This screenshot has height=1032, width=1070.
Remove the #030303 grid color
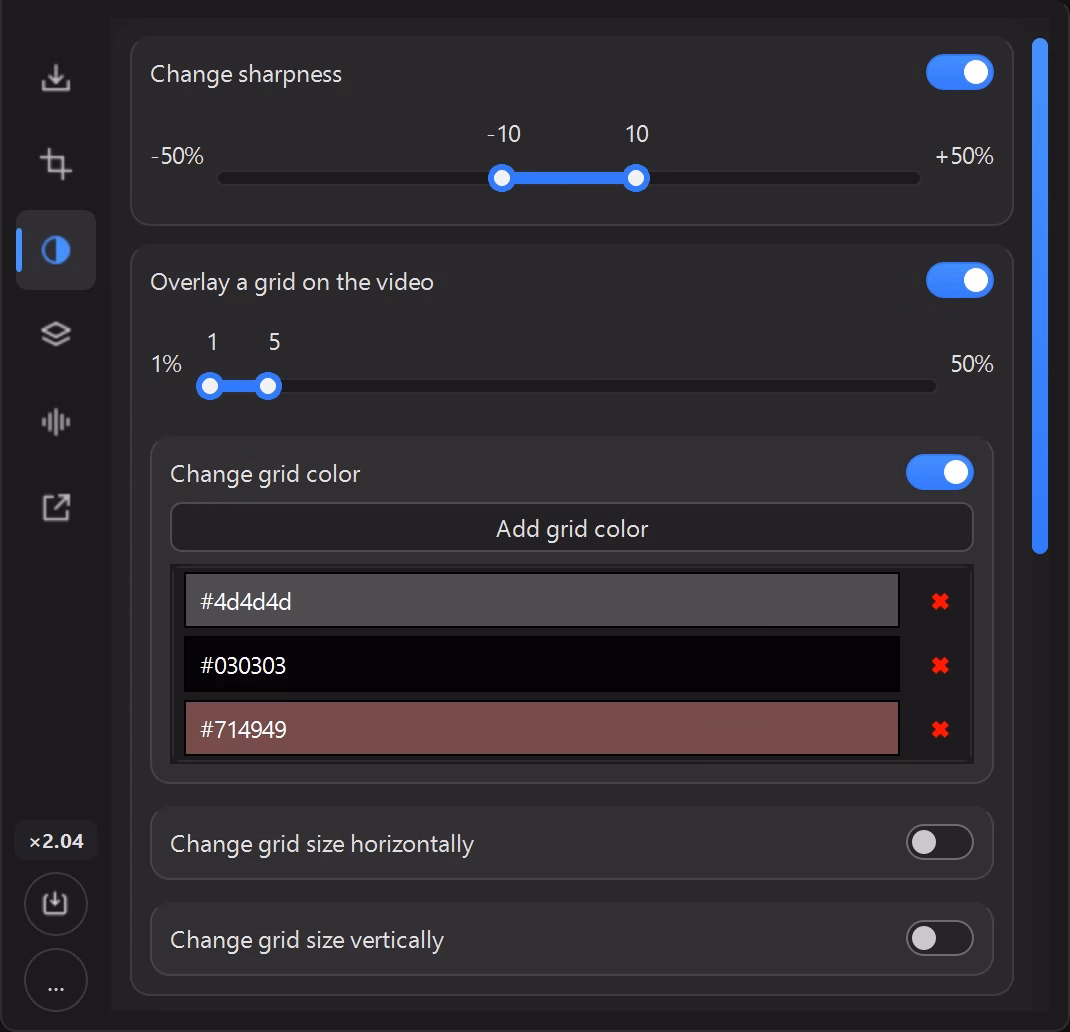(940, 665)
